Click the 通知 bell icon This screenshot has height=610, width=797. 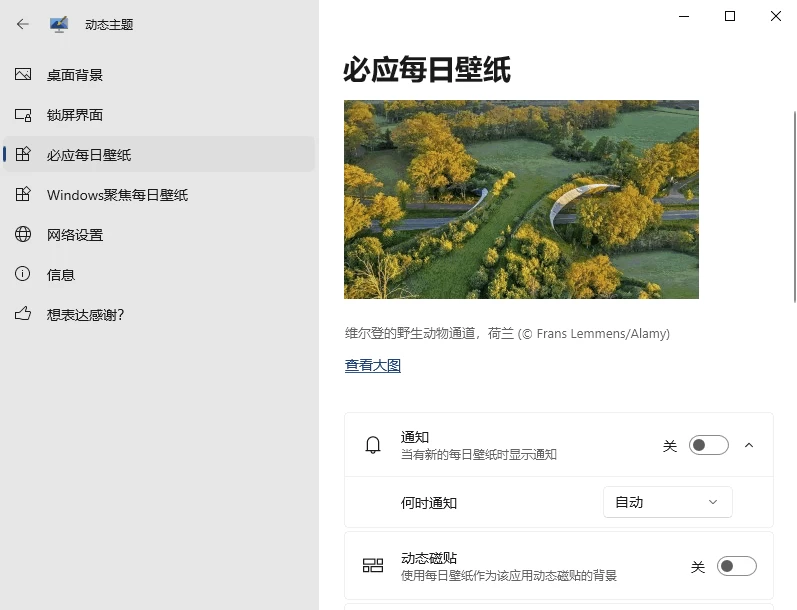tap(373, 445)
